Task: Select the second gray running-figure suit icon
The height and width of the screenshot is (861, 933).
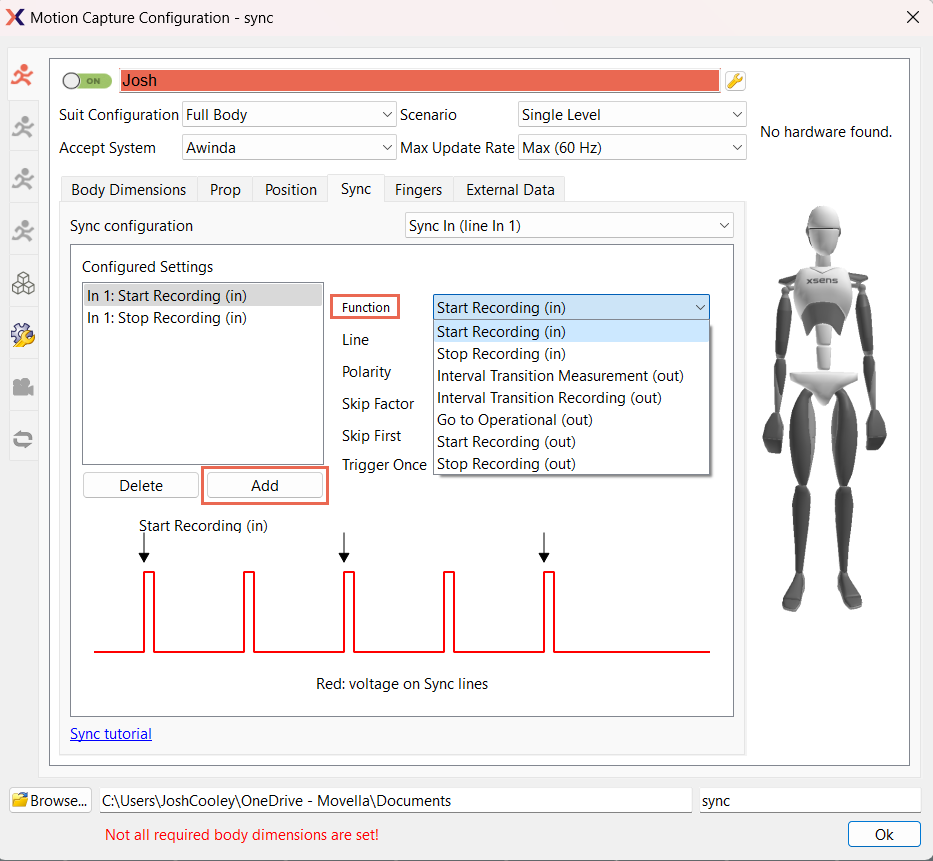Action: click(23, 127)
